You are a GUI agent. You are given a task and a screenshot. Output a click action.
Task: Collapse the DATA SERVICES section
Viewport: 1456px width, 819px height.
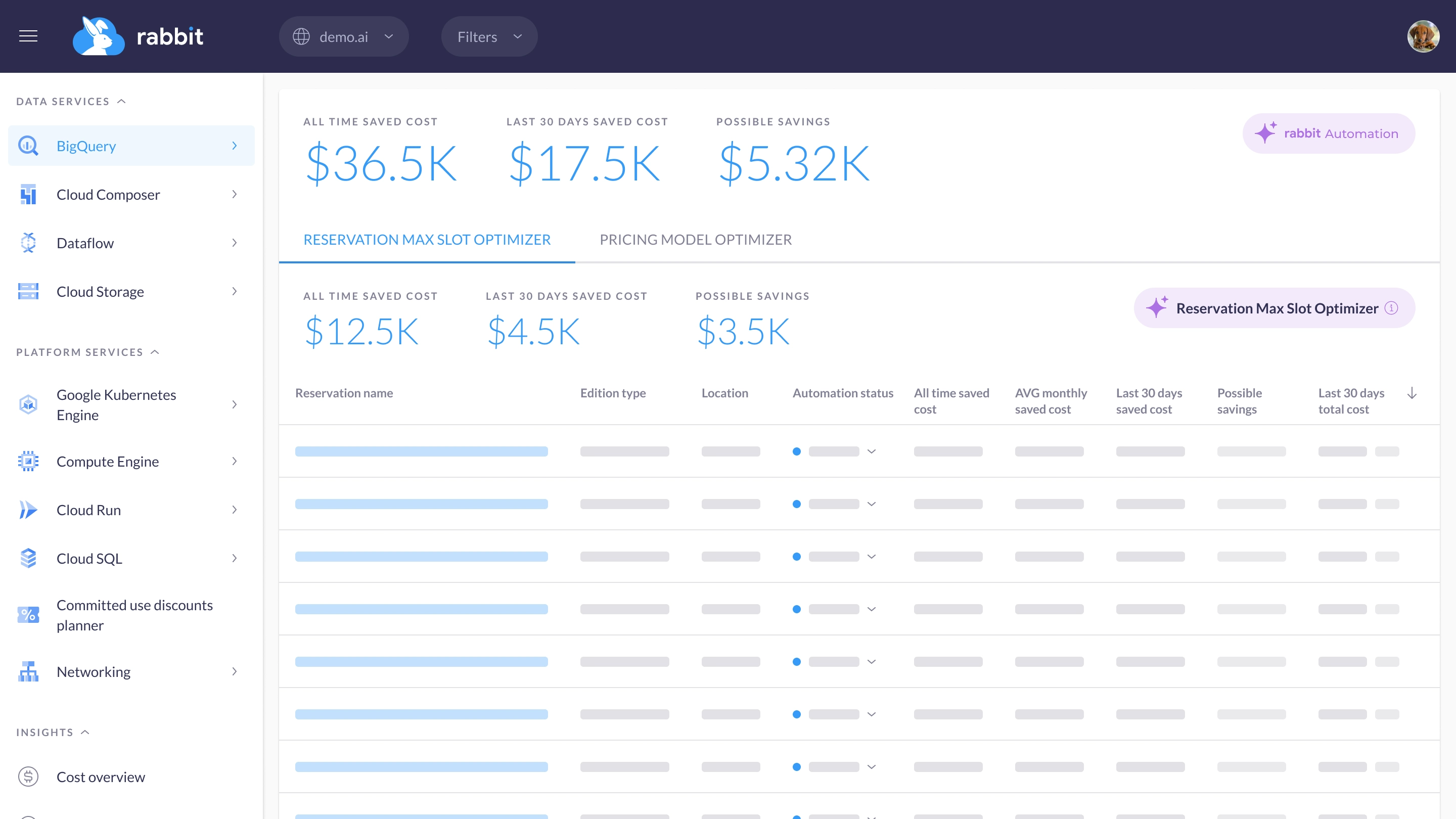(x=71, y=101)
